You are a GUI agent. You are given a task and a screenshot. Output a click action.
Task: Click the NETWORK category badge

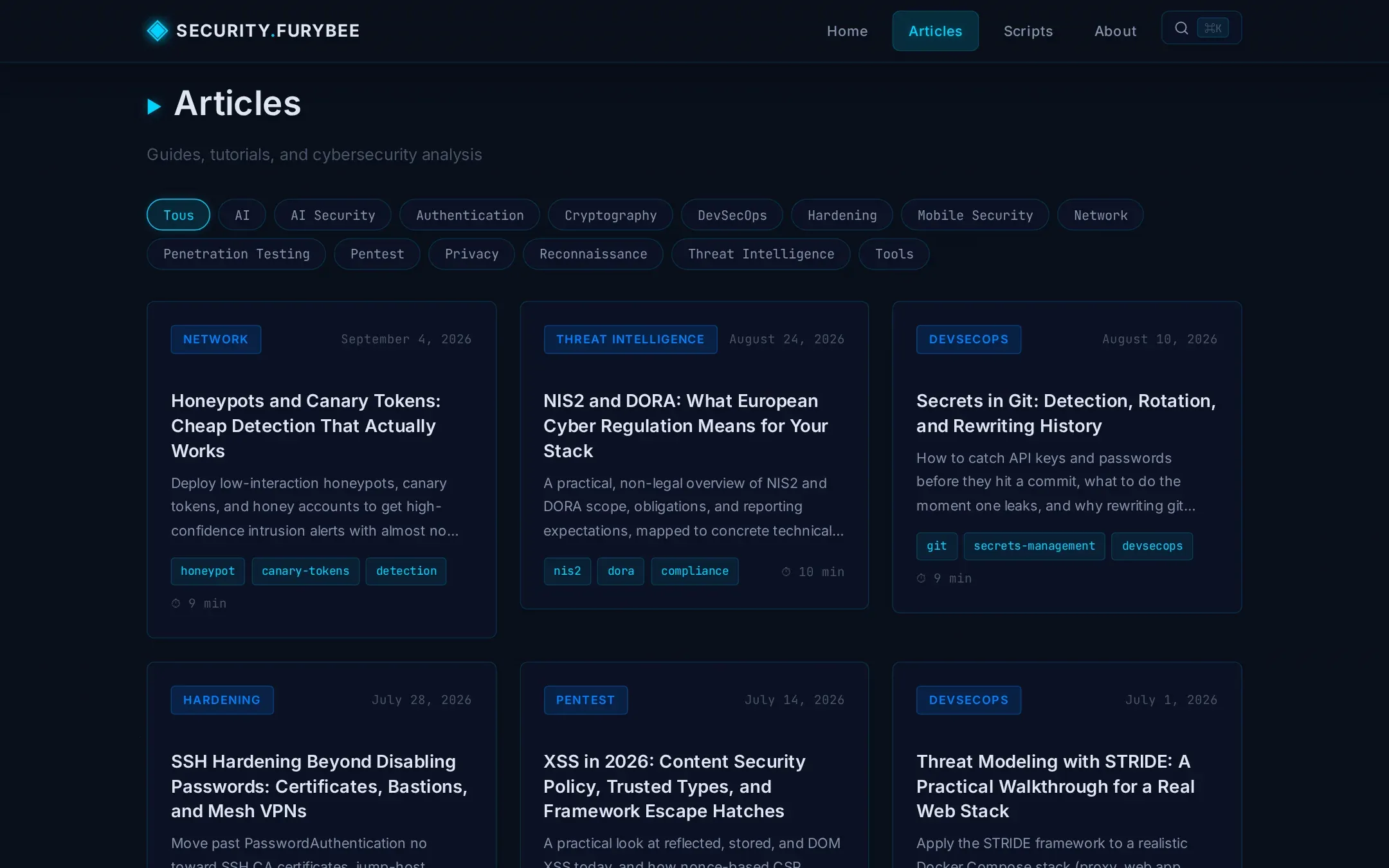(215, 339)
